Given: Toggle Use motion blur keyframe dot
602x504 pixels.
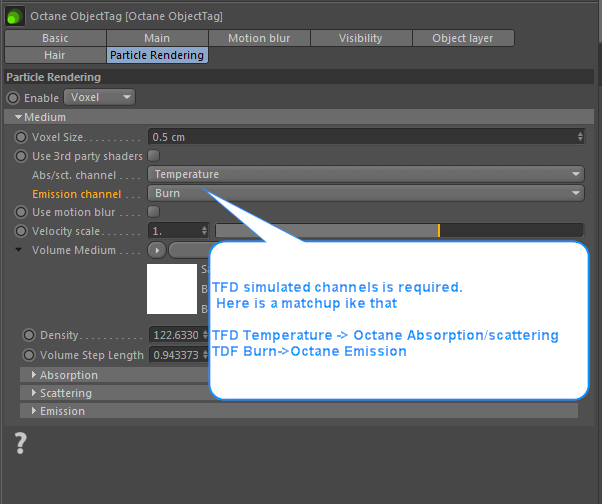Looking at the screenshot, I should [x=21, y=212].
